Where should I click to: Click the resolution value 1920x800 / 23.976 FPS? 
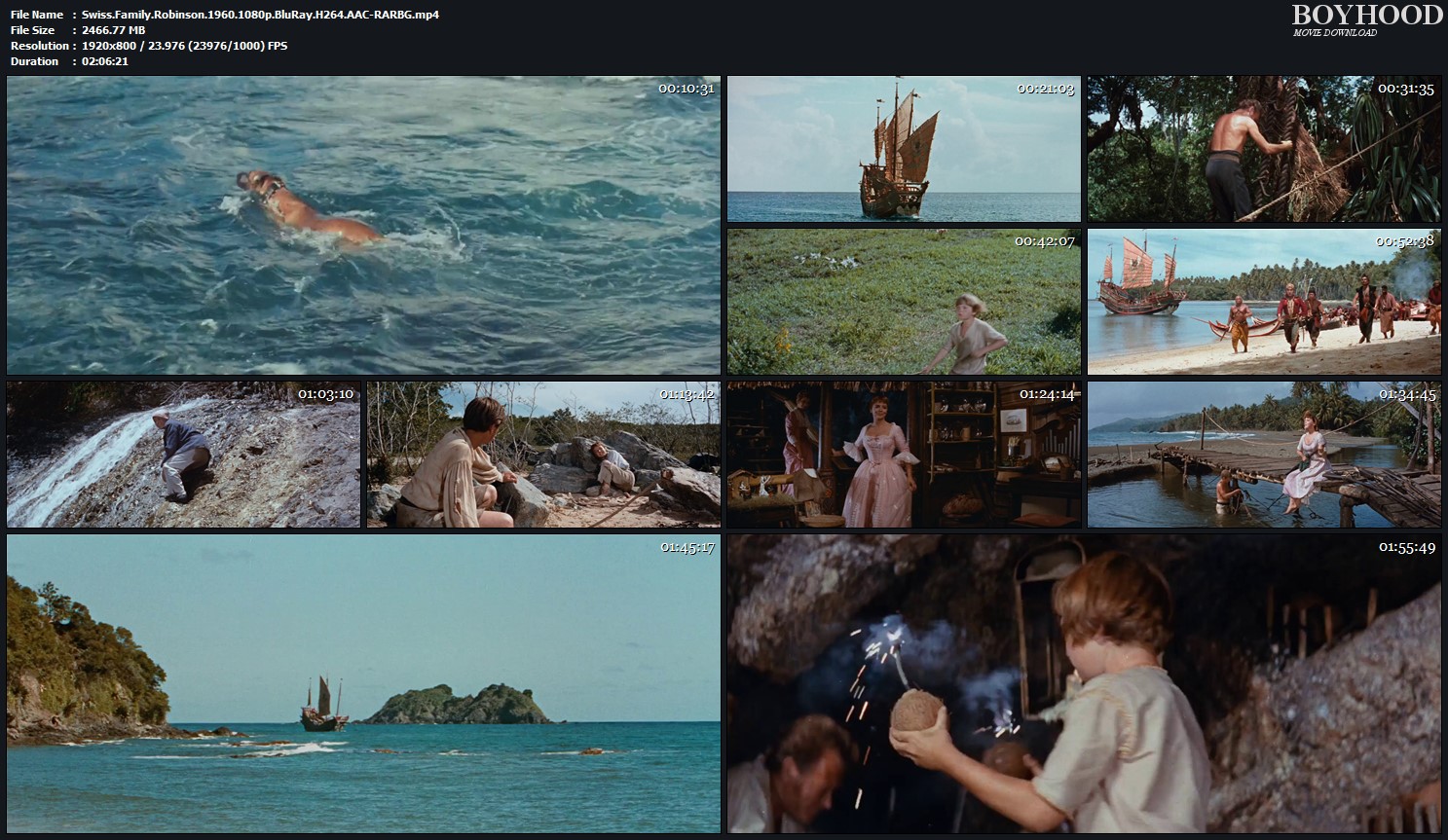185,46
